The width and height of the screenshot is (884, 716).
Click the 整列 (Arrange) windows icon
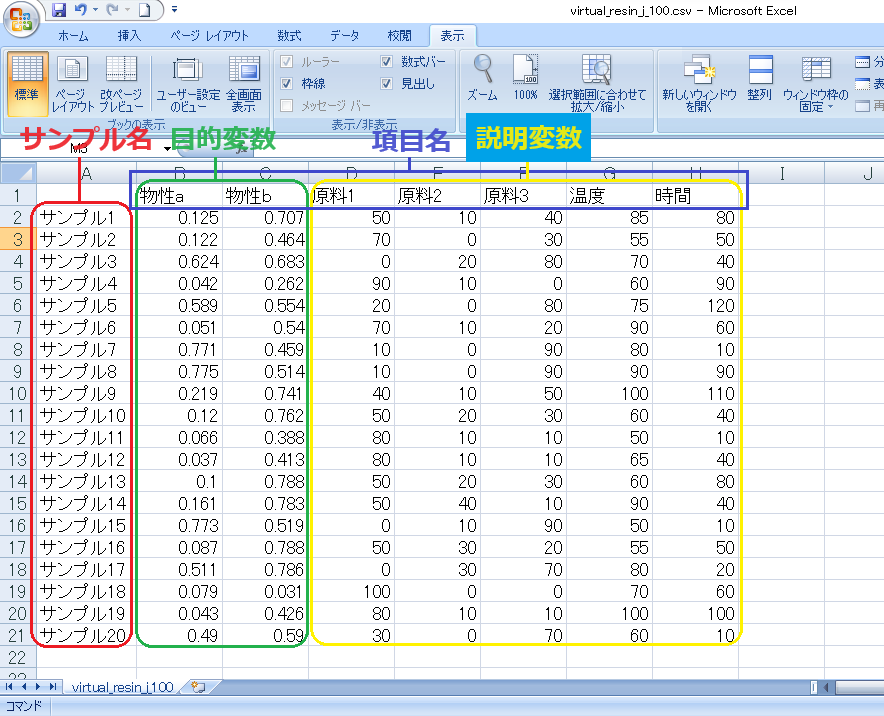click(x=759, y=80)
